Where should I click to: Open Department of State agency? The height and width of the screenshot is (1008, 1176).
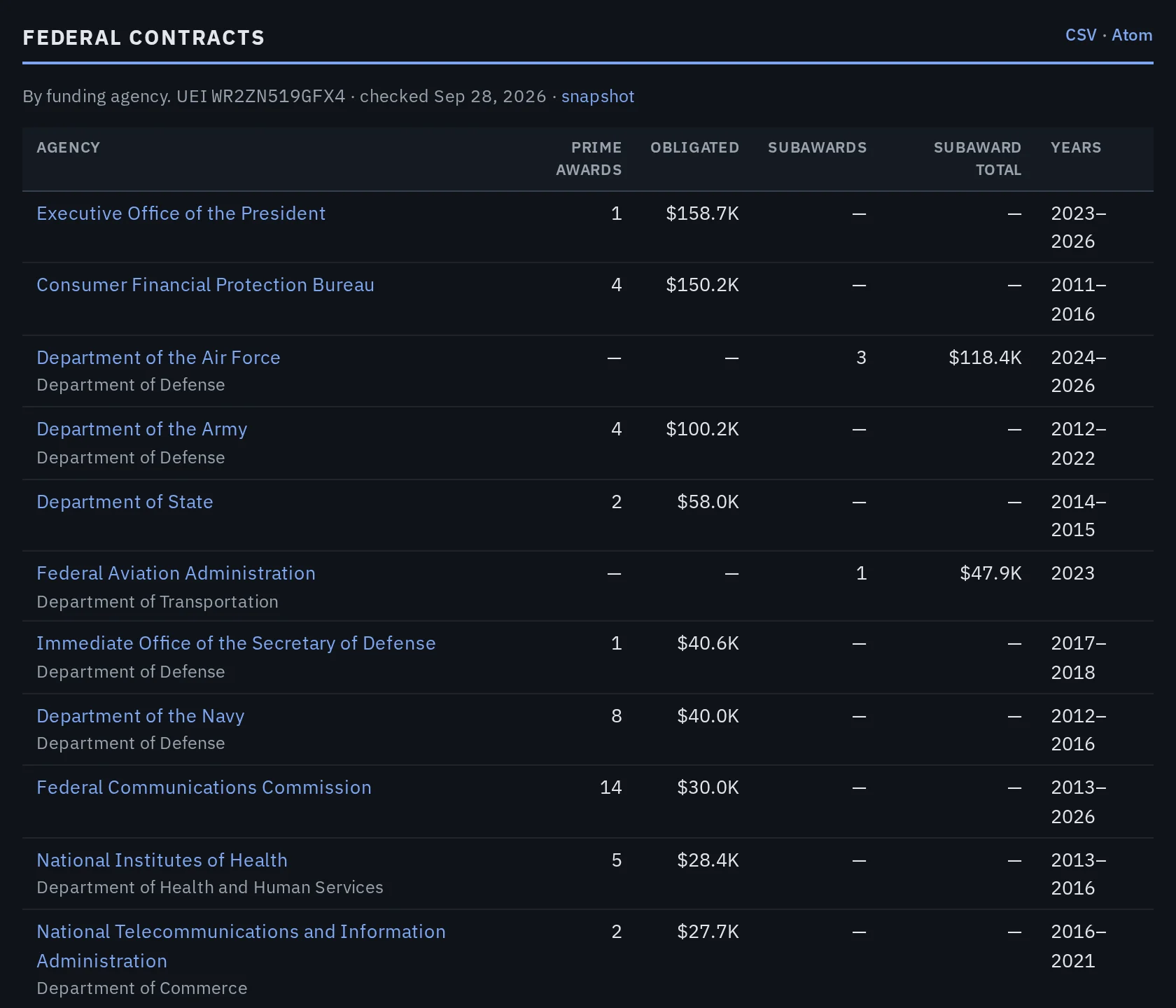(125, 502)
